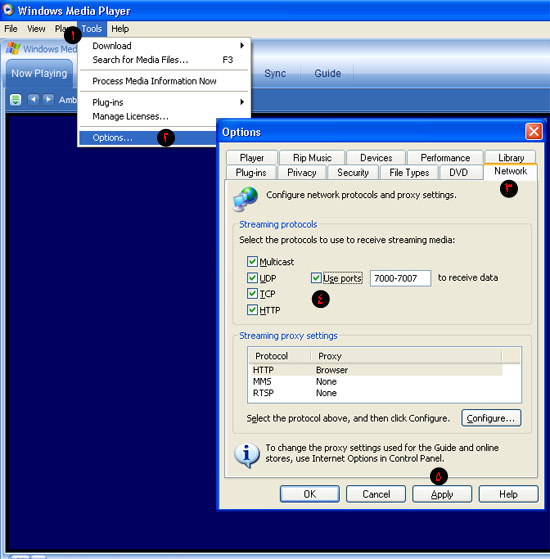Expand the Download submenu arrow
This screenshot has height=559, width=550.
pyautogui.click(x=242, y=45)
